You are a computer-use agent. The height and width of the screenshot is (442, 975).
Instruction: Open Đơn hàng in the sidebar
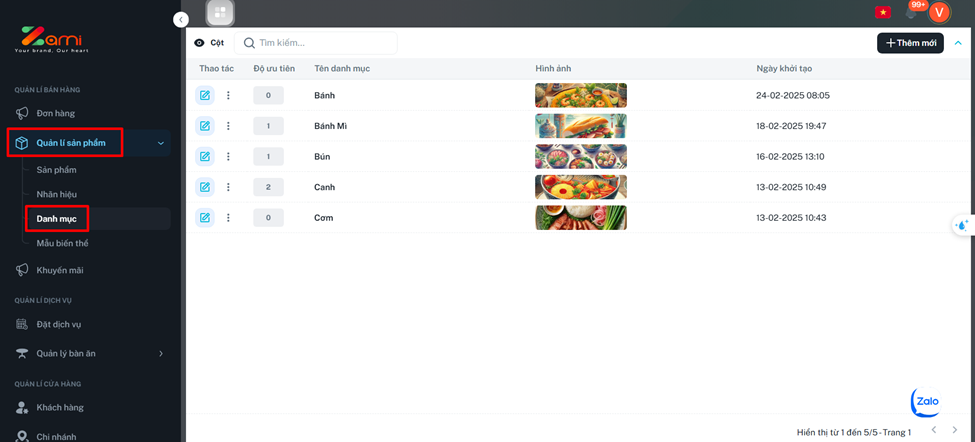click(56, 113)
